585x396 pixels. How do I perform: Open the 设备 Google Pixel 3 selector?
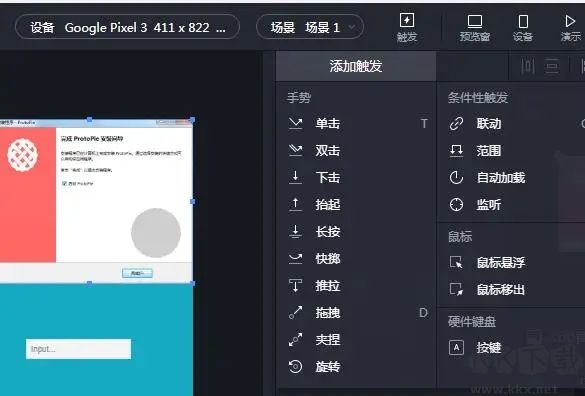tap(127, 27)
